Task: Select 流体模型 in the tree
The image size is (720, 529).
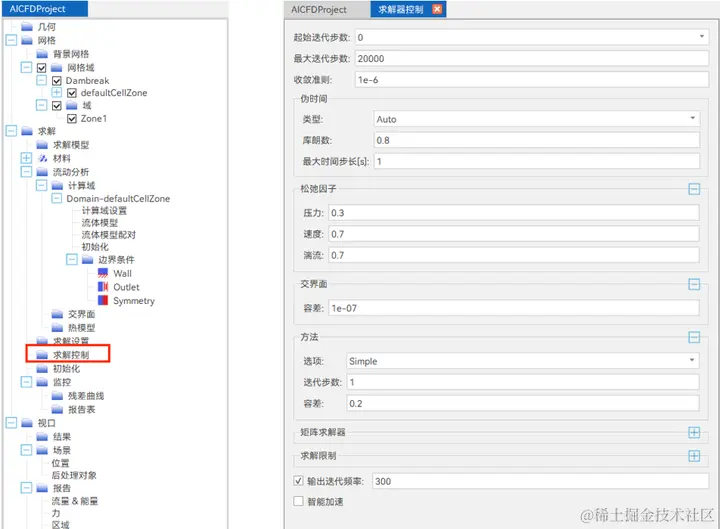Action: pos(100,223)
